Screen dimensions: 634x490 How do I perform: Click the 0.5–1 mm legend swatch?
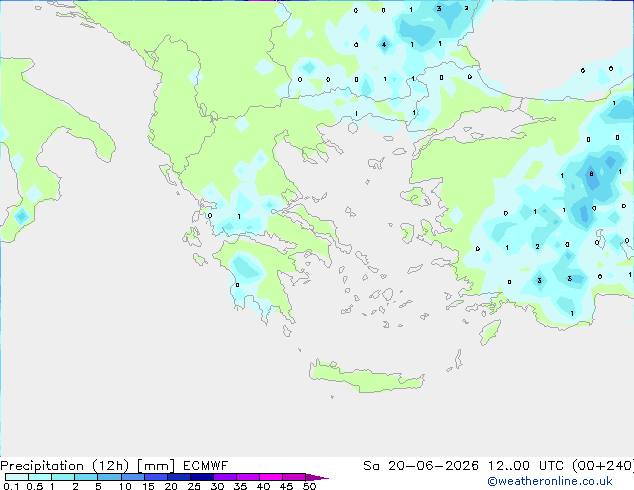click(40, 477)
